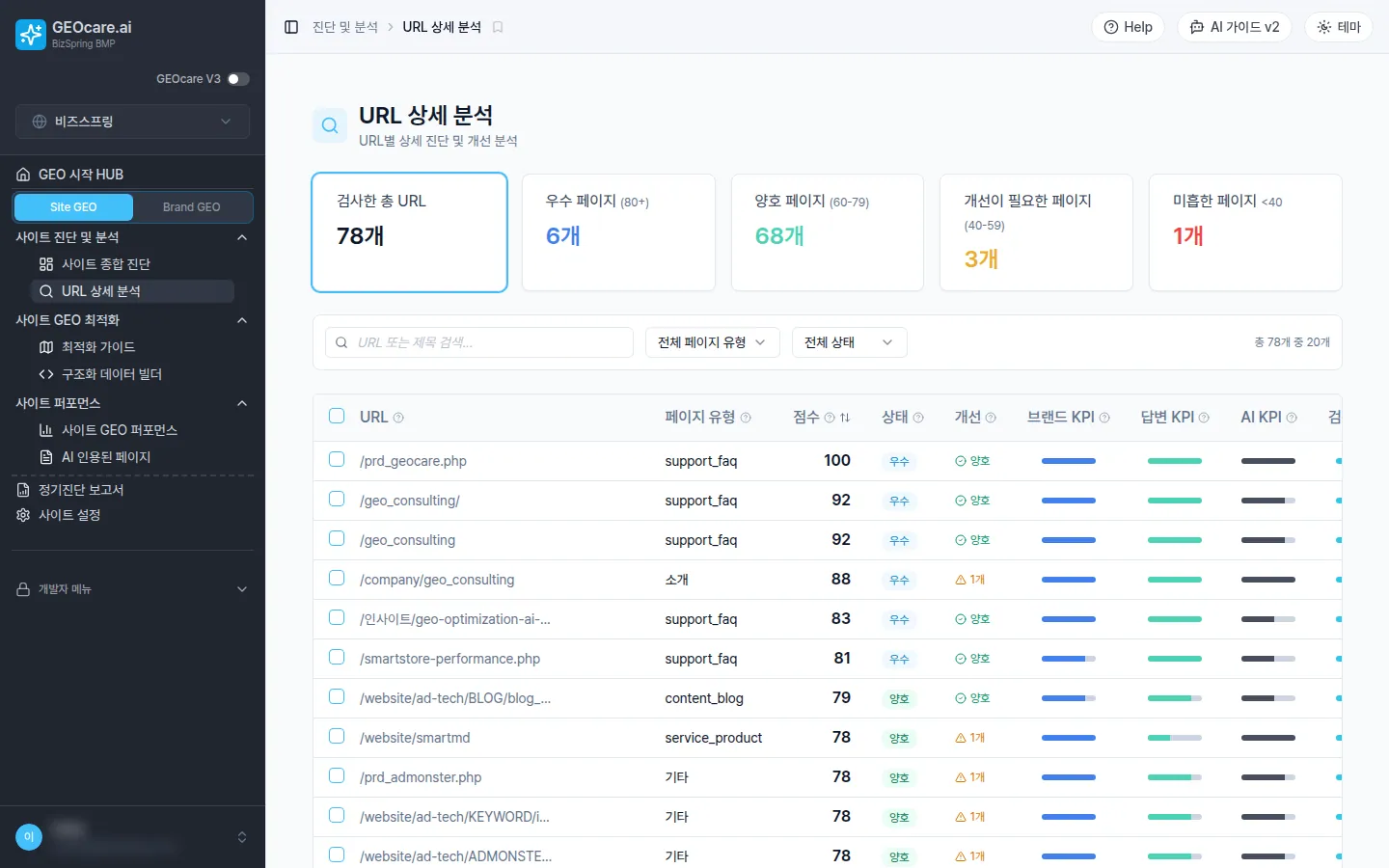
Task: Sort by 점수 column arrows icon
Action: tap(845, 418)
